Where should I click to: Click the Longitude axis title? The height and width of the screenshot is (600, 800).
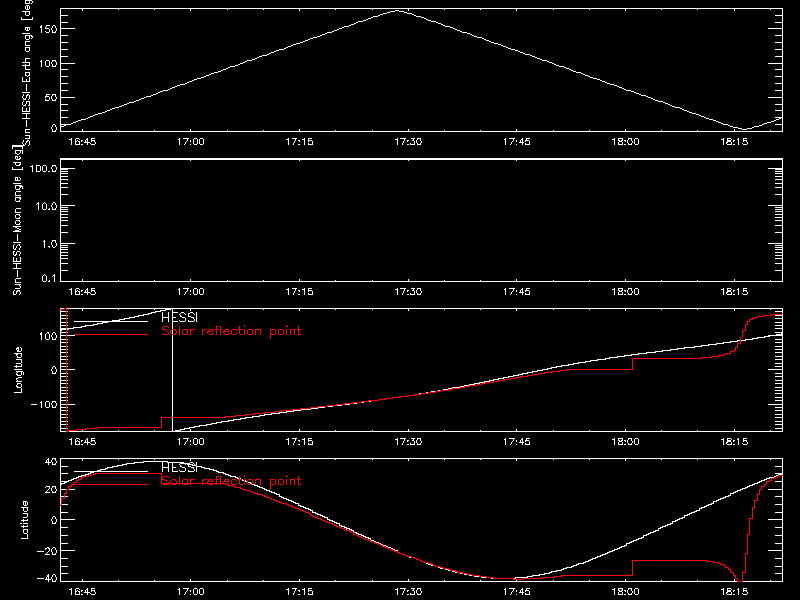coord(18,370)
